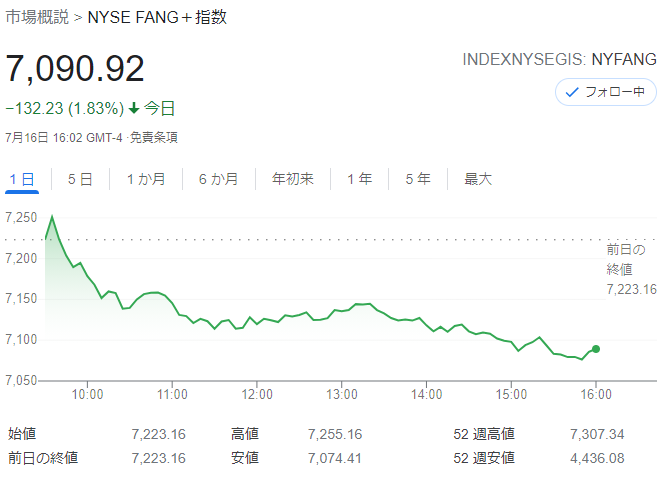
Task: Click the NYSE FANG+指数 title
Action: tap(157, 17)
